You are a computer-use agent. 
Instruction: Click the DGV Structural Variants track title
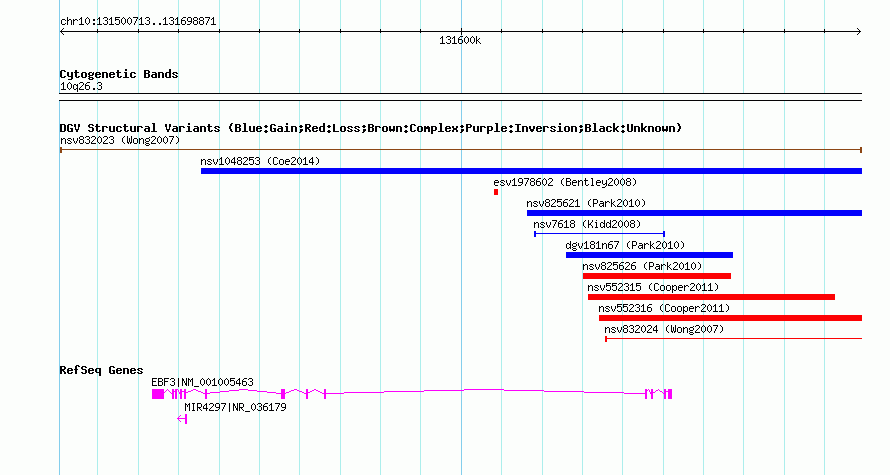coord(371,128)
